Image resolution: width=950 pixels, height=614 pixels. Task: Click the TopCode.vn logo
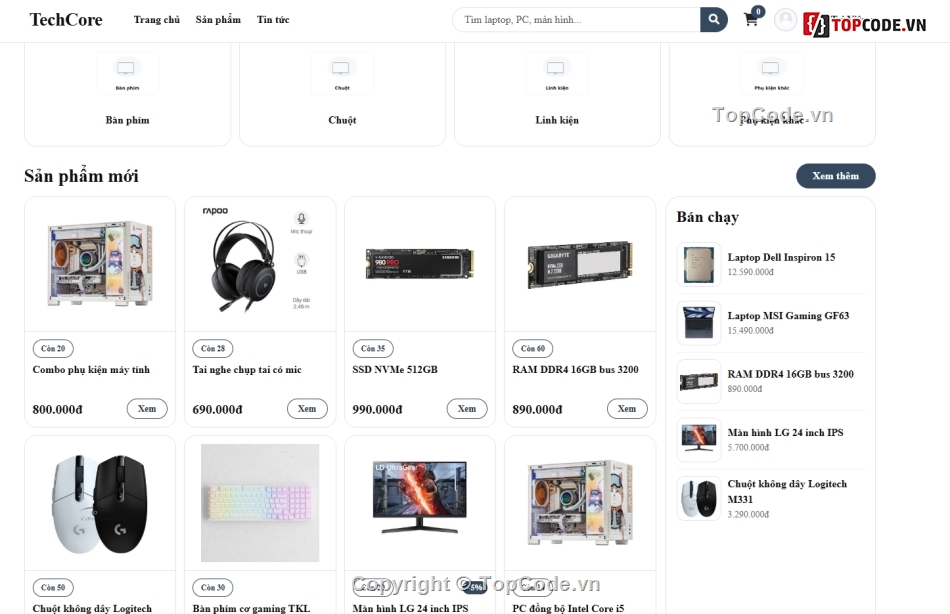(x=865, y=24)
